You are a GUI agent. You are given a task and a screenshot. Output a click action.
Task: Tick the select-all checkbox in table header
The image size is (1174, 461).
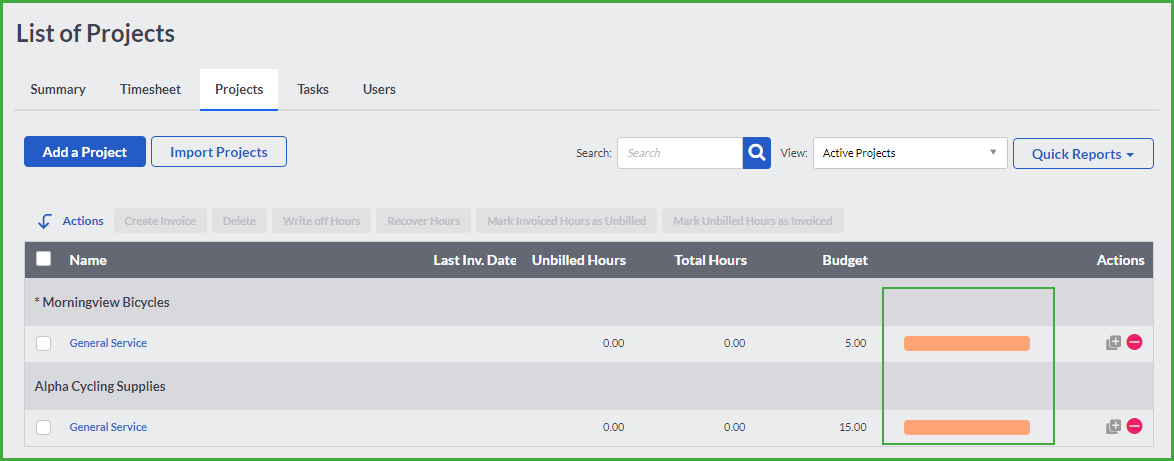pyautogui.click(x=43, y=259)
